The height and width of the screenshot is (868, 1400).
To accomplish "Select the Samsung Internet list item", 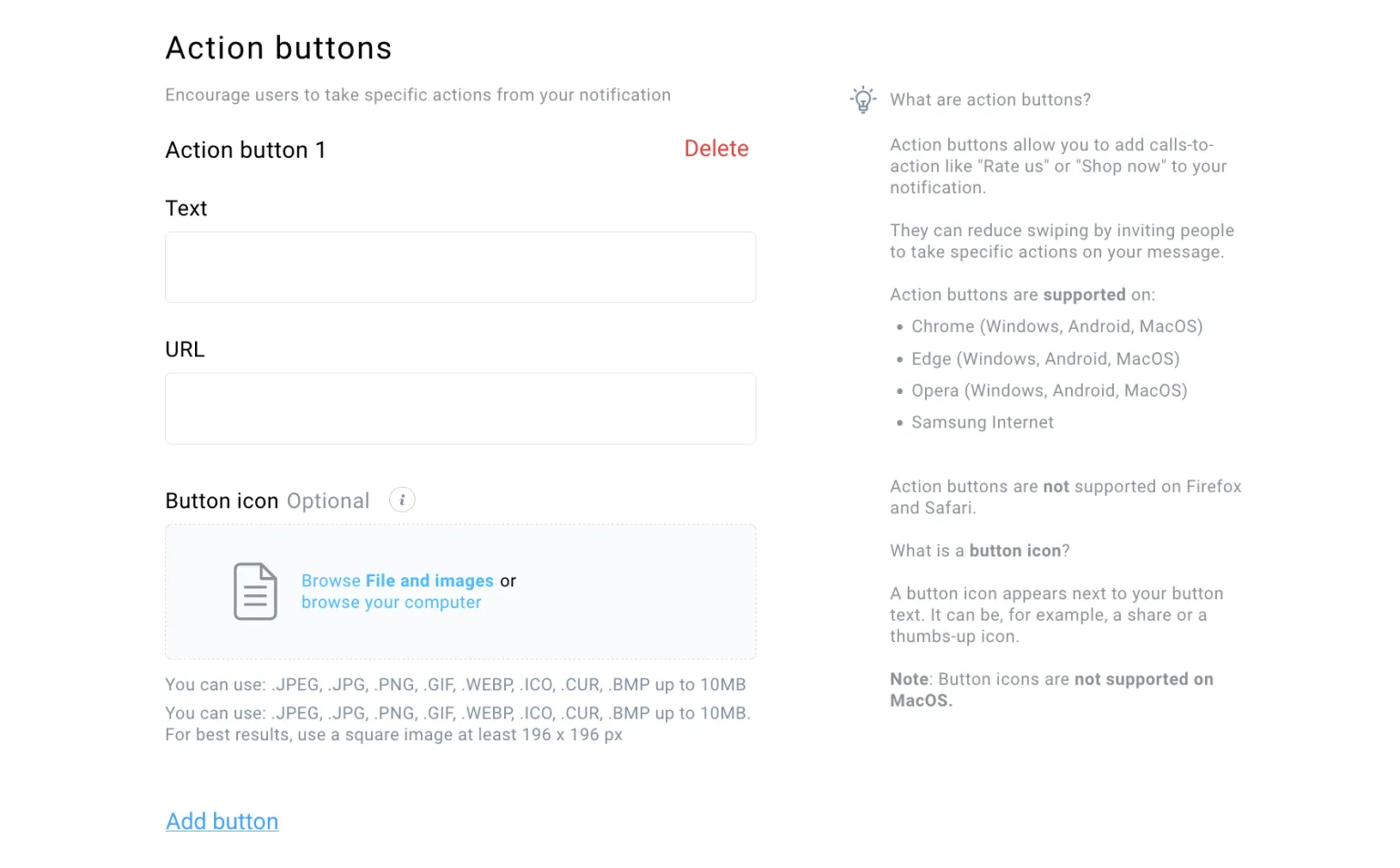I will tap(982, 422).
